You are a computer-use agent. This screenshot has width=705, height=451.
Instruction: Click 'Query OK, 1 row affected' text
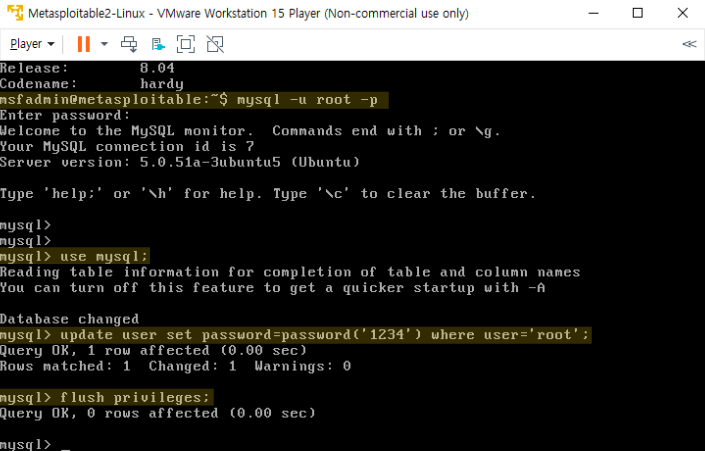153,351
